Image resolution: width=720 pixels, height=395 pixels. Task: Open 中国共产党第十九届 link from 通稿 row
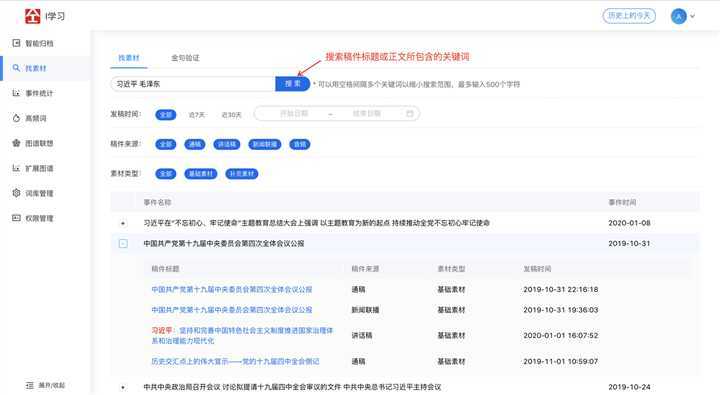pos(232,289)
